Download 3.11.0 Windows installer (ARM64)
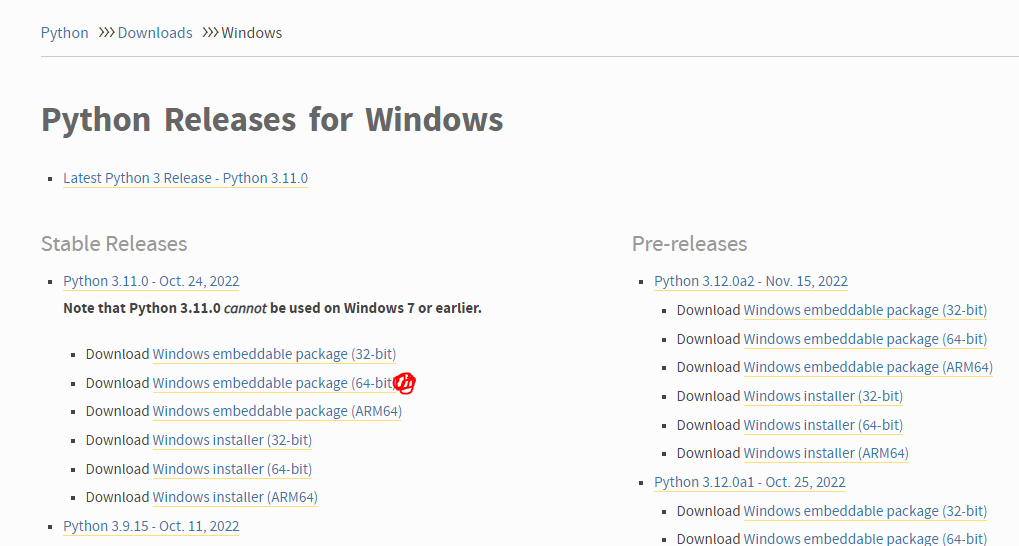This screenshot has height=546, width=1019. 235,497
